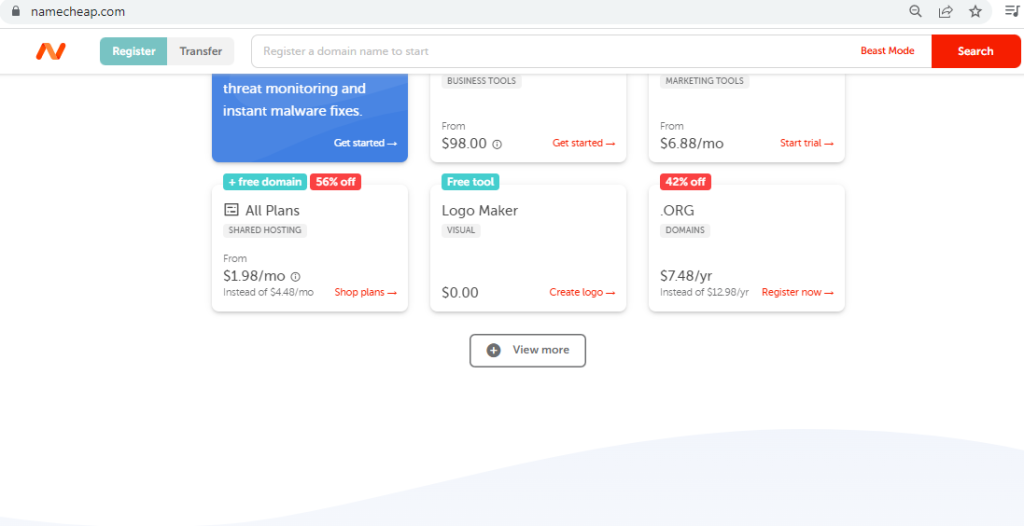Click the '+ free domain' badge

265,182
